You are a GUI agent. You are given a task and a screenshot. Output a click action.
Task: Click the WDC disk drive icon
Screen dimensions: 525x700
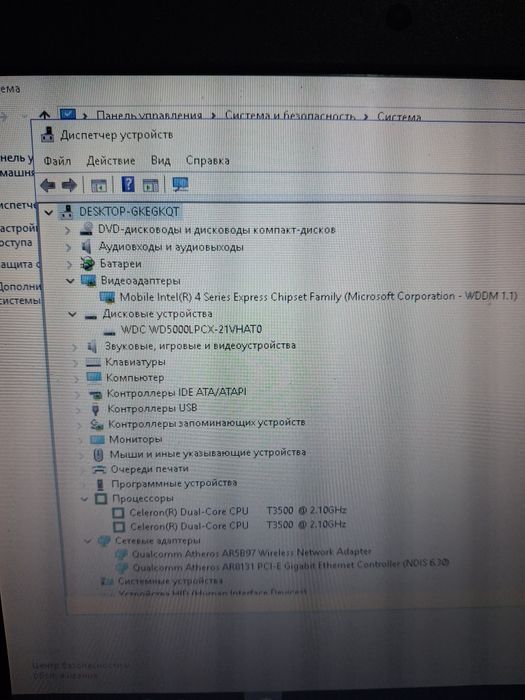109,332
